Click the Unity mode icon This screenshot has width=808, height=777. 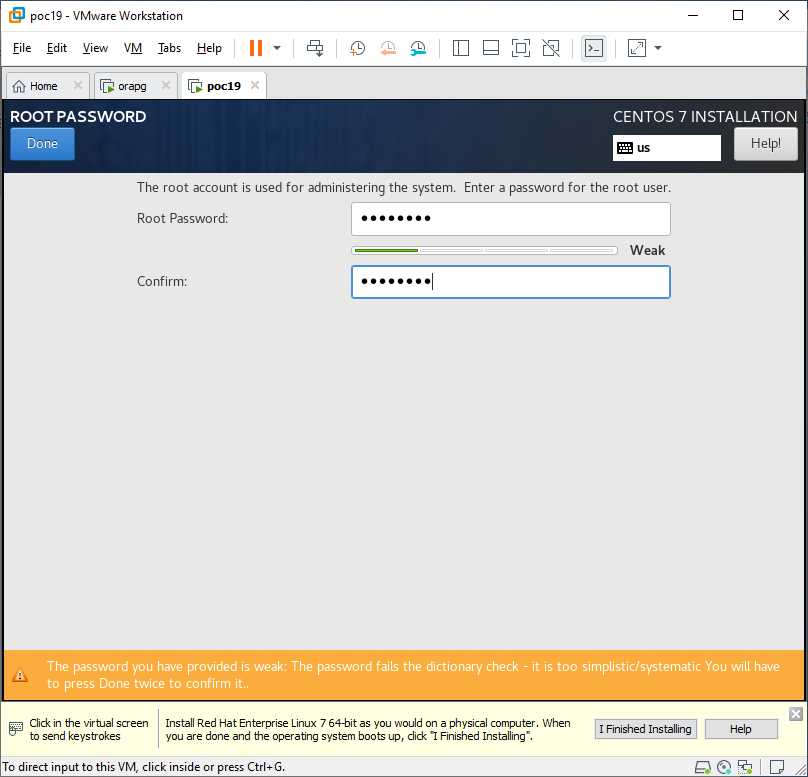(x=551, y=48)
